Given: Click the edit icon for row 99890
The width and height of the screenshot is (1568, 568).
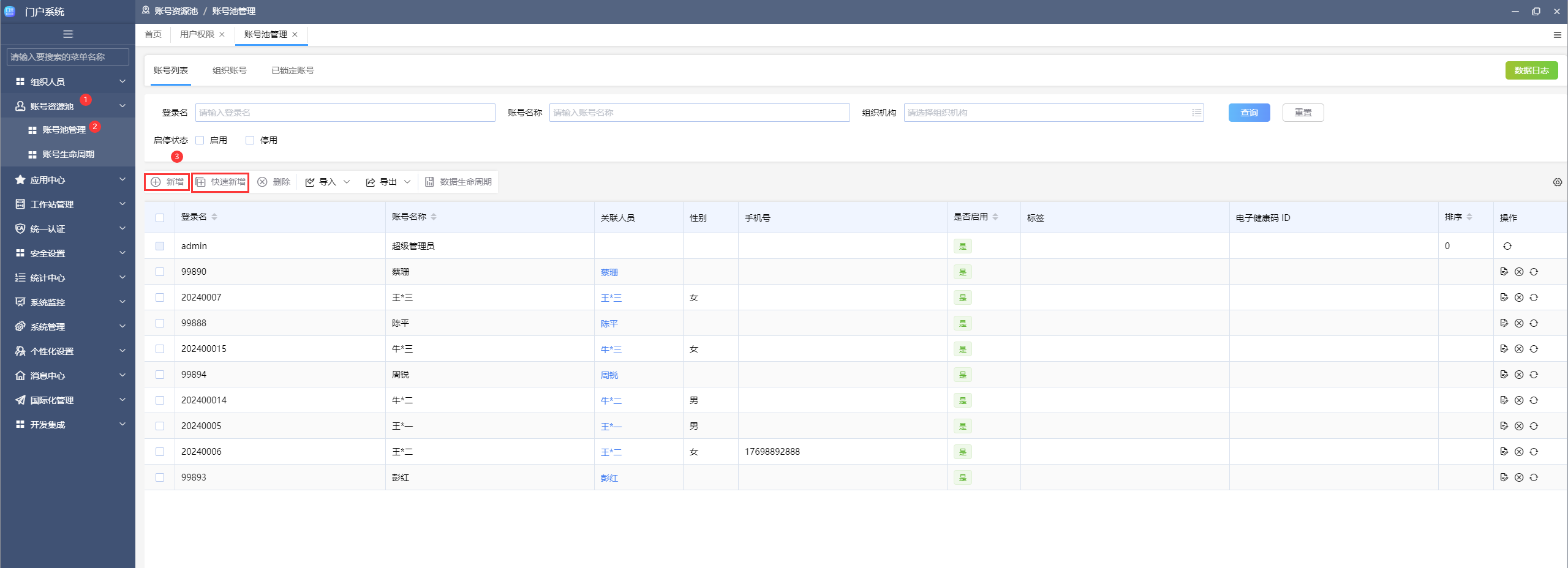Looking at the screenshot, I should (x=1504, y=272).
